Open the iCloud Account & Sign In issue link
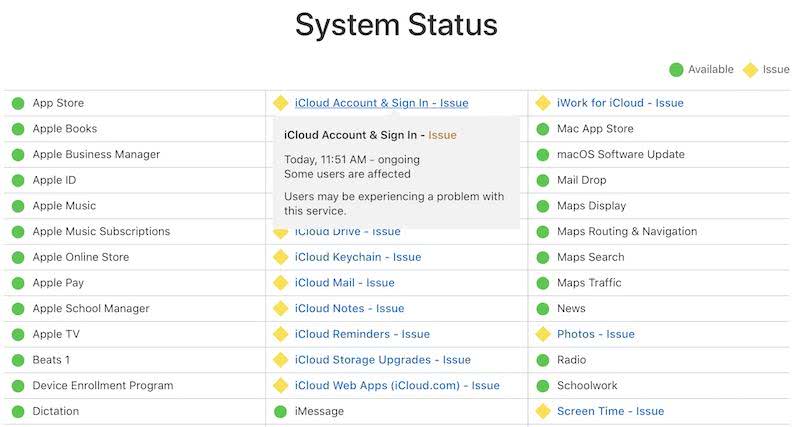This screenshot has width=800, height=427. coord(381,103)
